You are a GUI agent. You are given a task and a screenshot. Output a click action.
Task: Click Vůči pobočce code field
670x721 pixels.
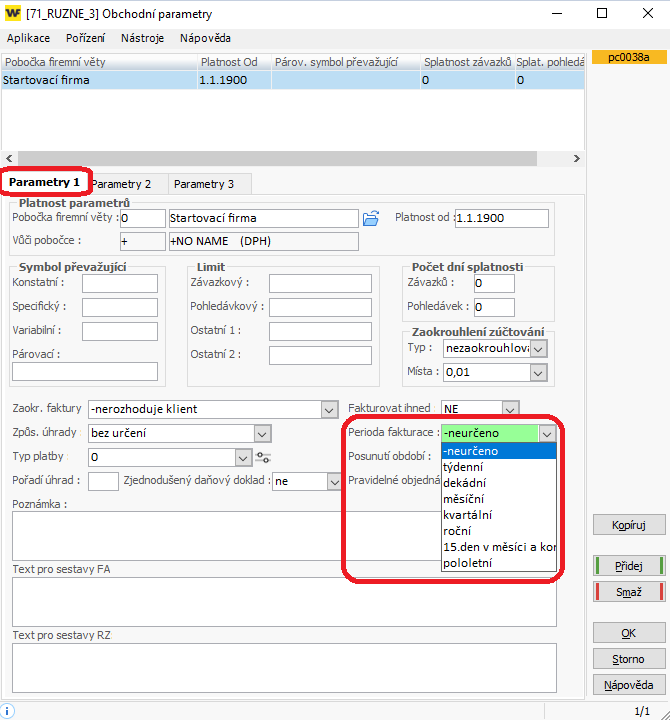143,241
